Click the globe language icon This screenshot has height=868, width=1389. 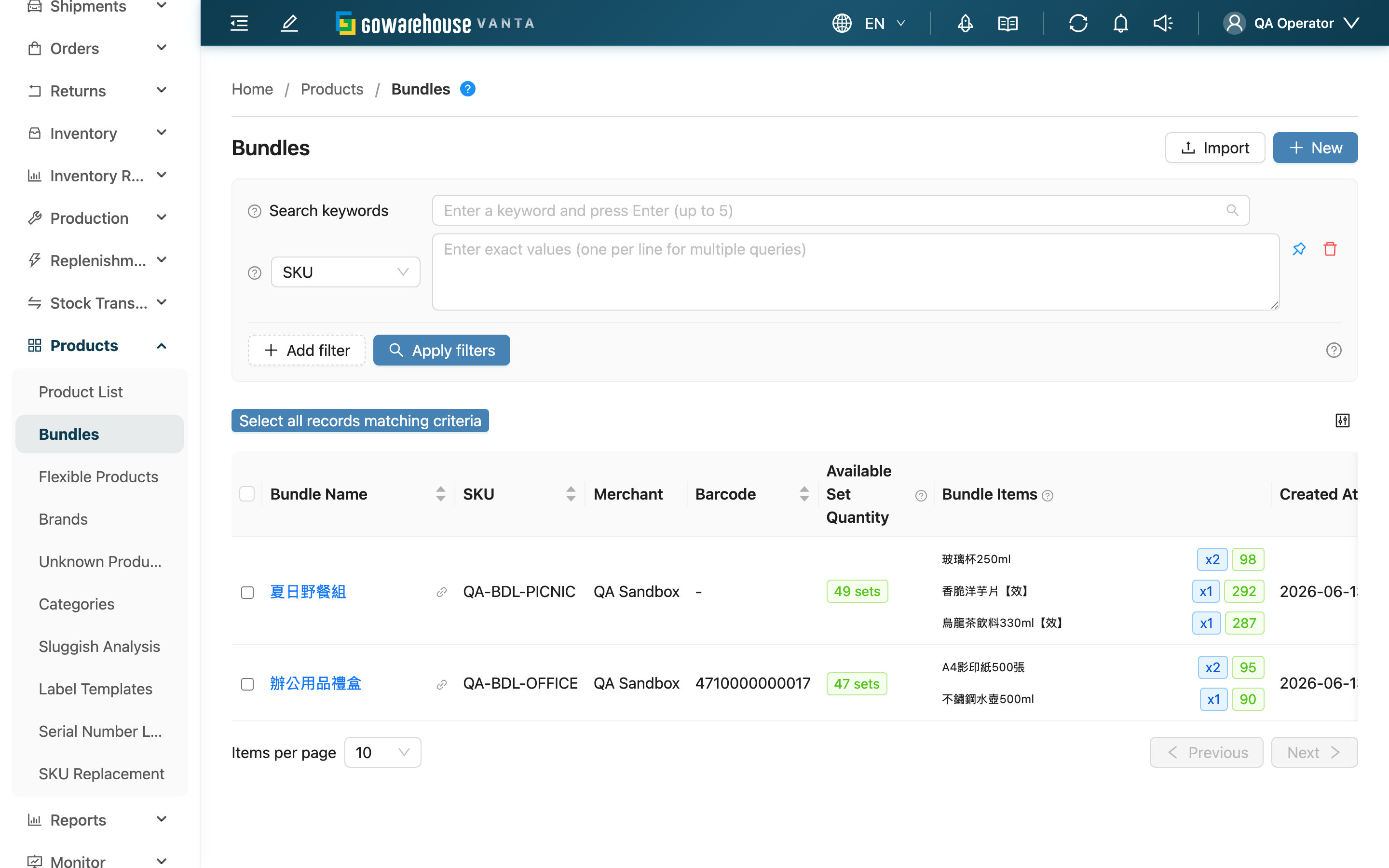(x=842, y=23)
